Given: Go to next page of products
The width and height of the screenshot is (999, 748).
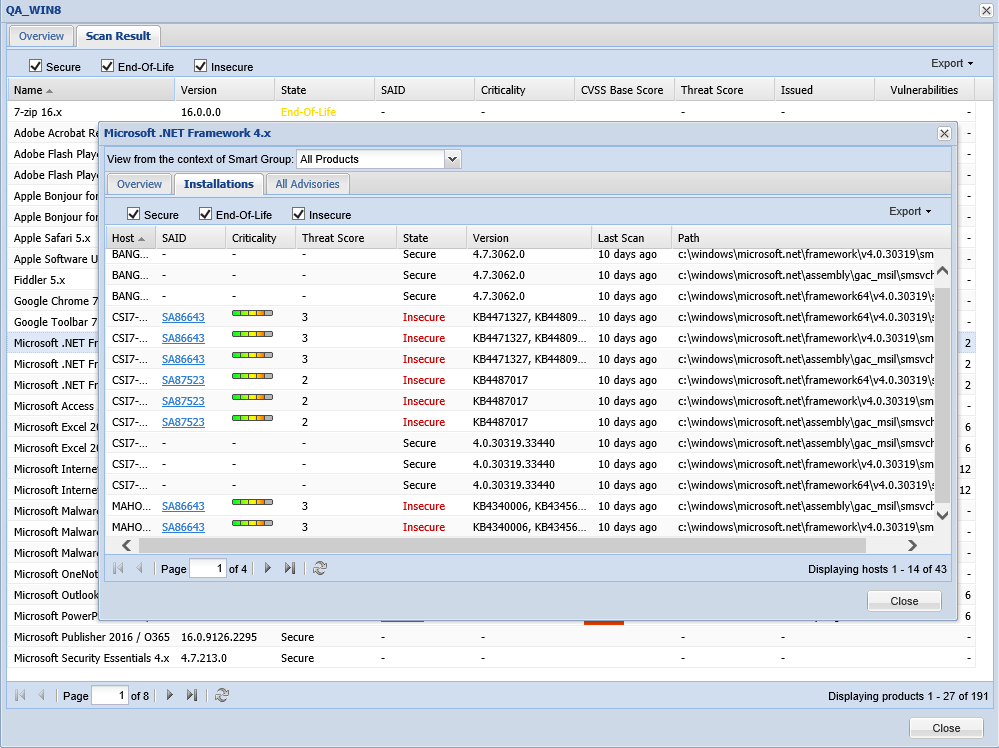Looking at the screenshot, I should (169, 695).
